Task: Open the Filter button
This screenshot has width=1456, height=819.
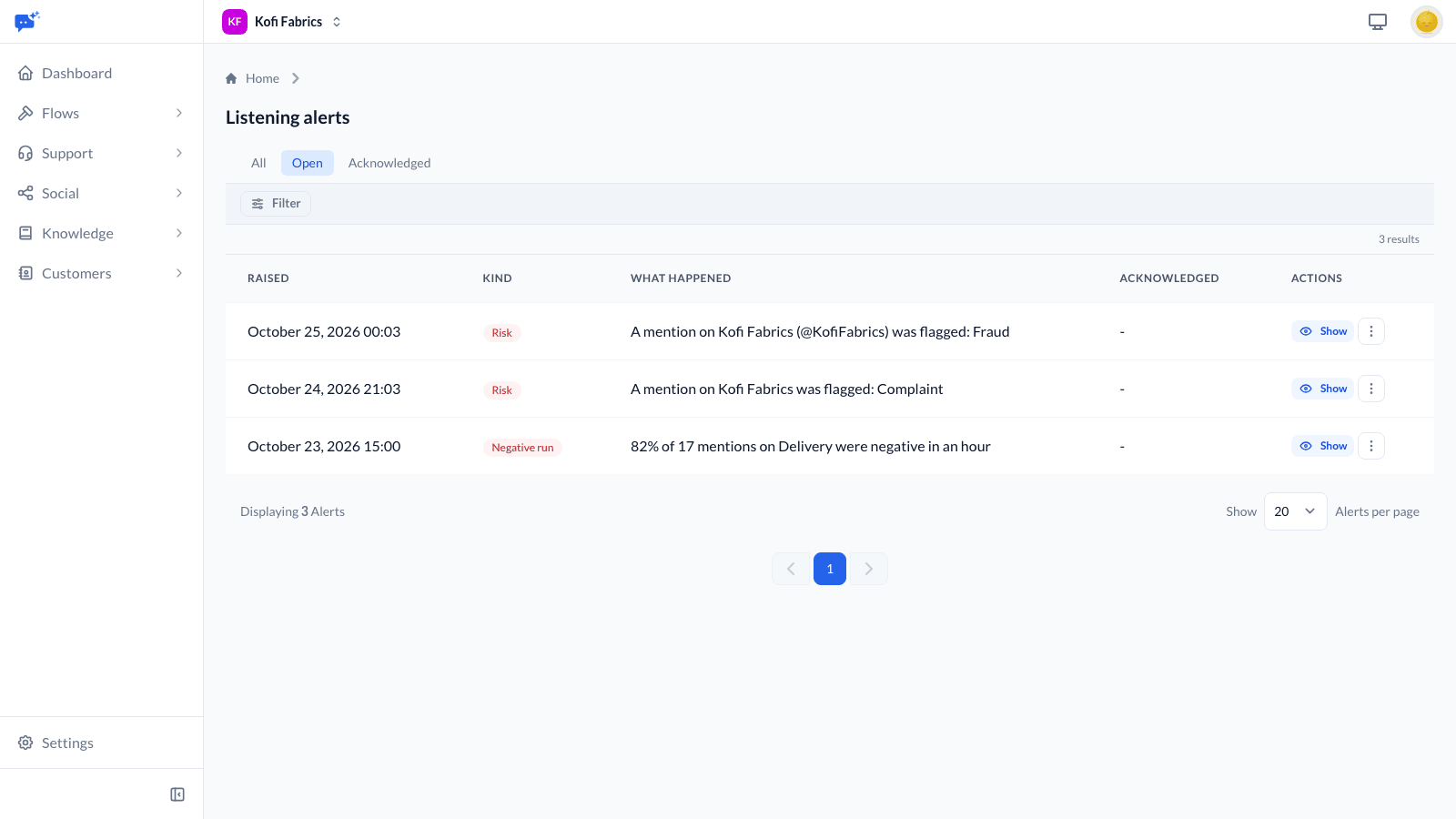Action: coord(276,204)
